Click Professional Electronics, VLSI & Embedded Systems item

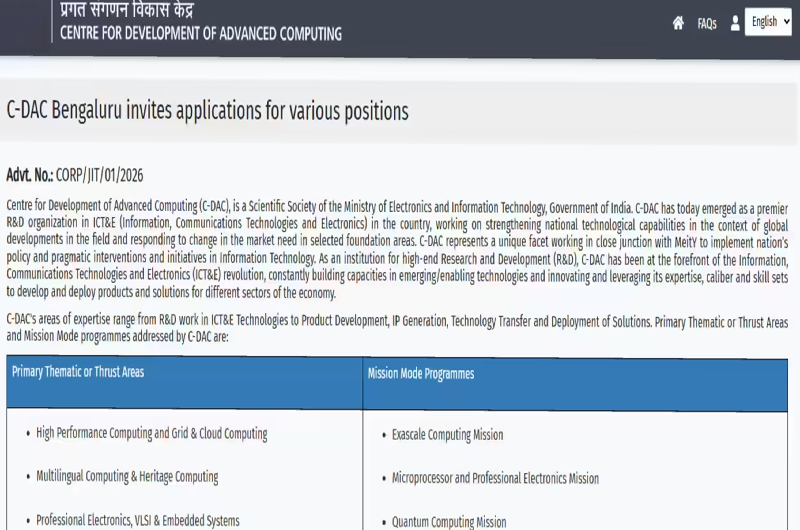pos(138,520)
